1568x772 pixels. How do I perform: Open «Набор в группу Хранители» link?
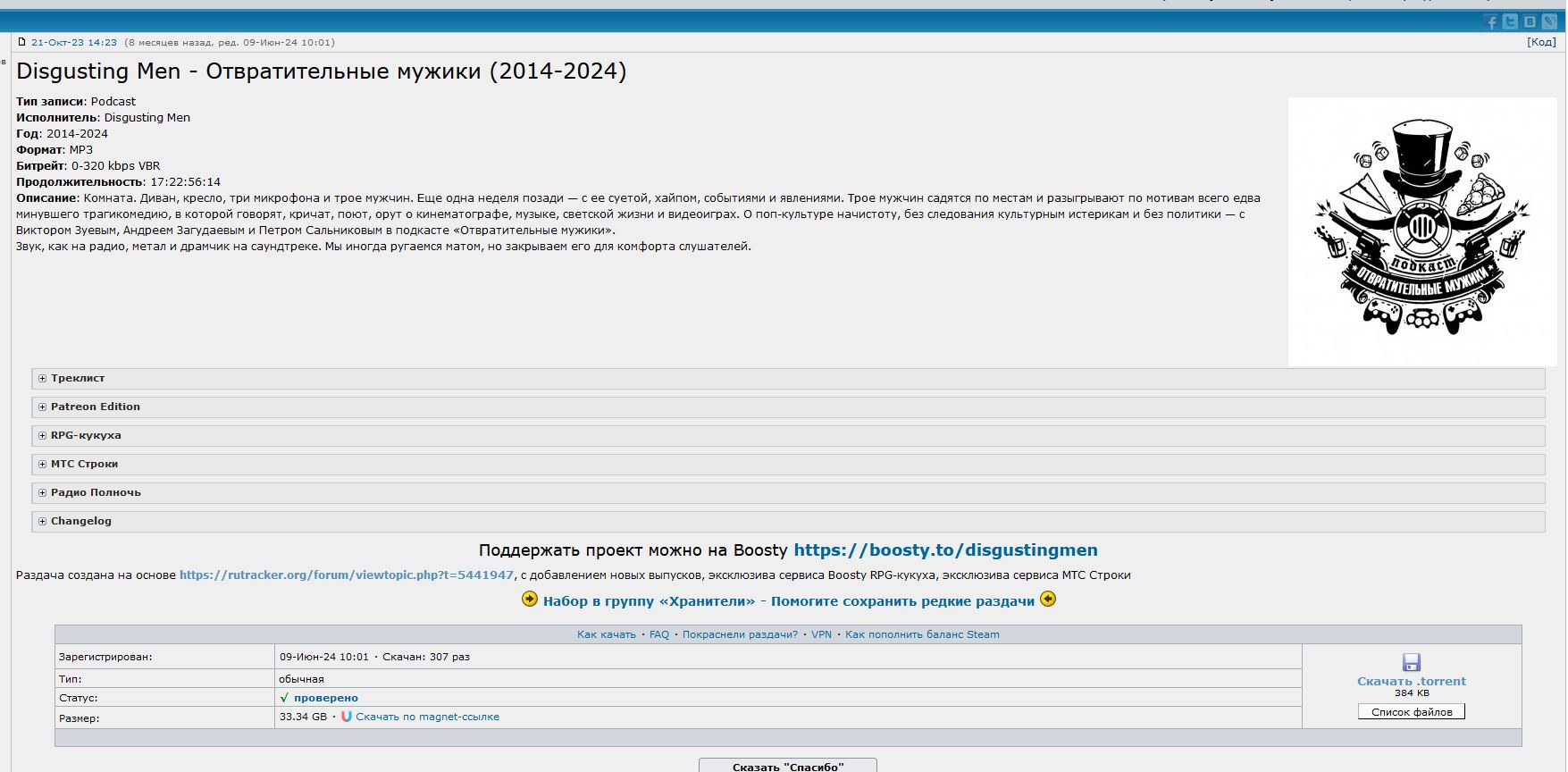[x=789, y=601]
